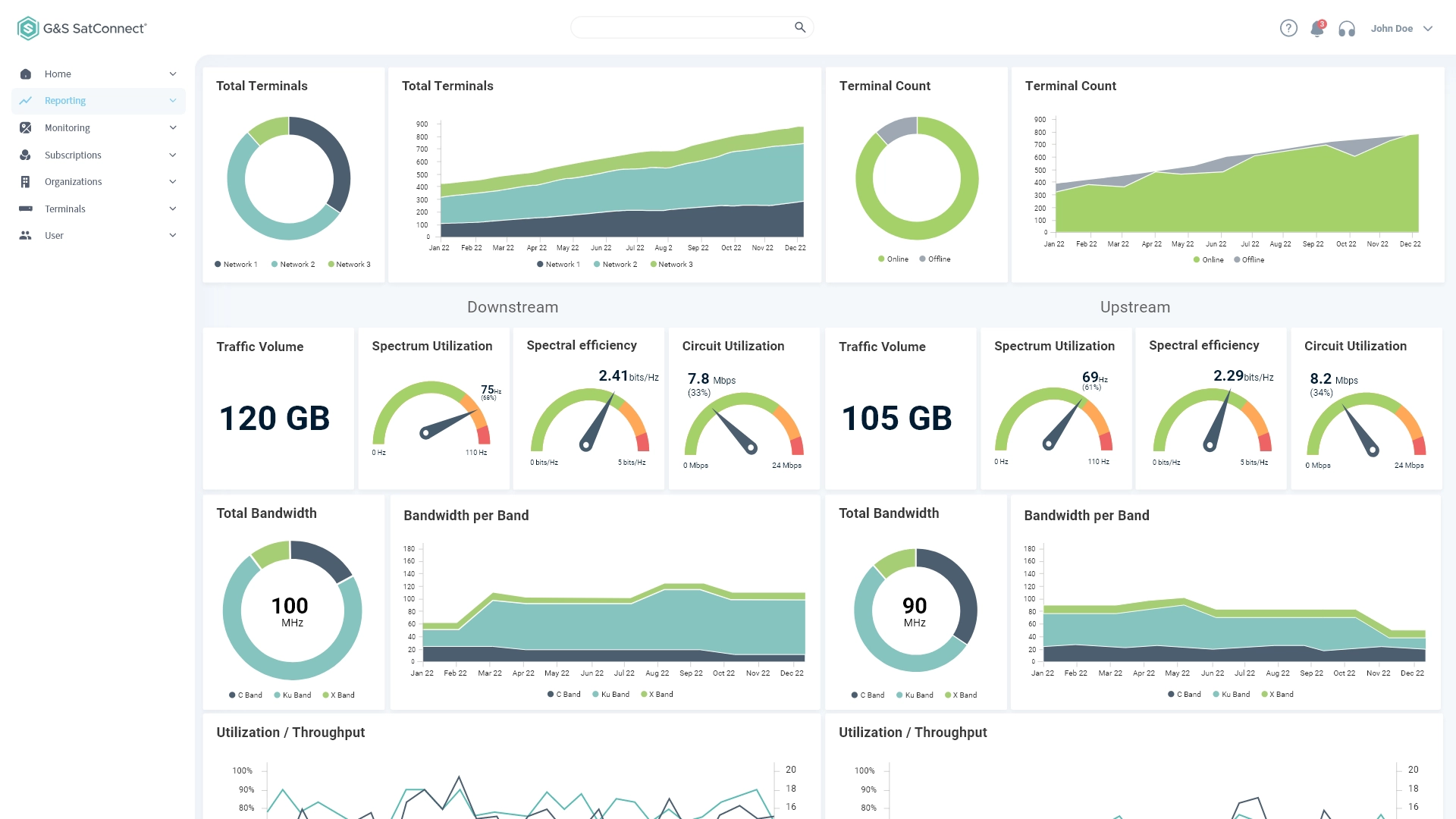Click the Upstream section heading

(x=1135, y=307)
